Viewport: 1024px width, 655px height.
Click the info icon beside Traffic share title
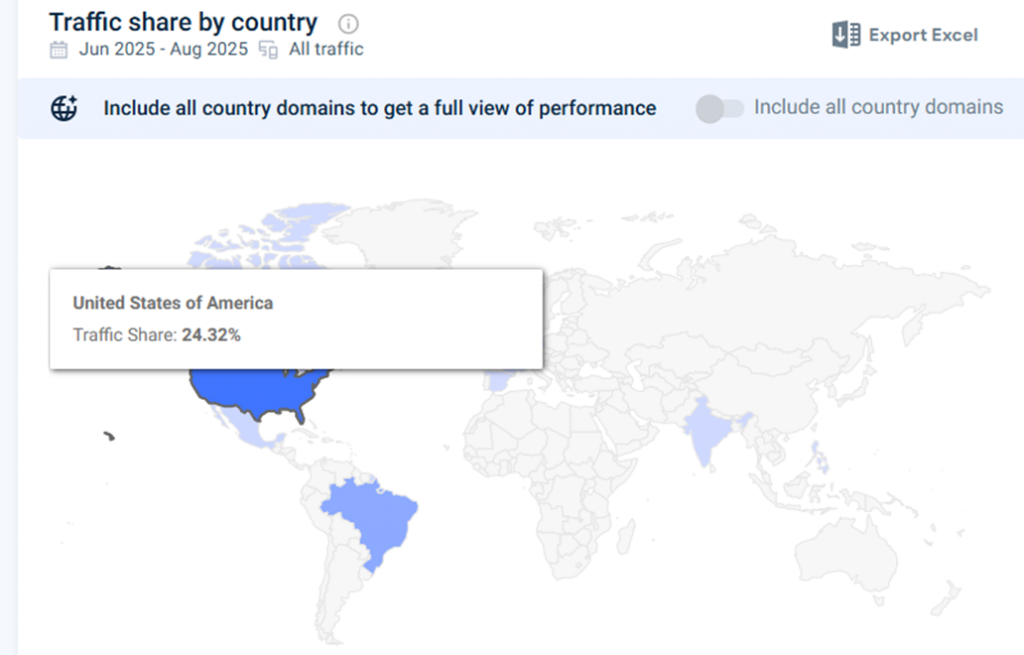[x=348, y=24]
